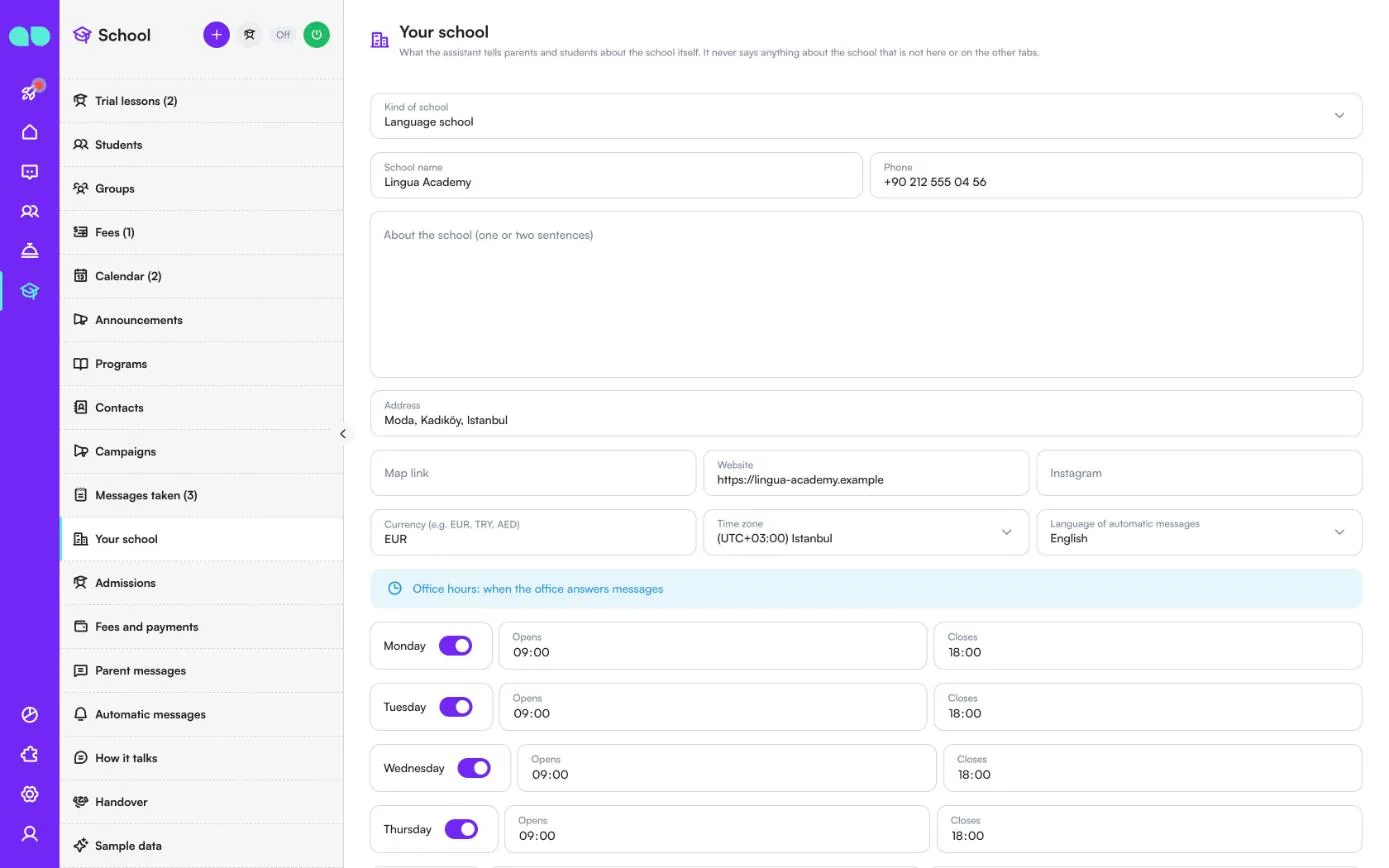The height and width of the screenshot is (868, 1389).
Task: Click the puzzle piece integrations icon
Action: [x=30, y=754]
